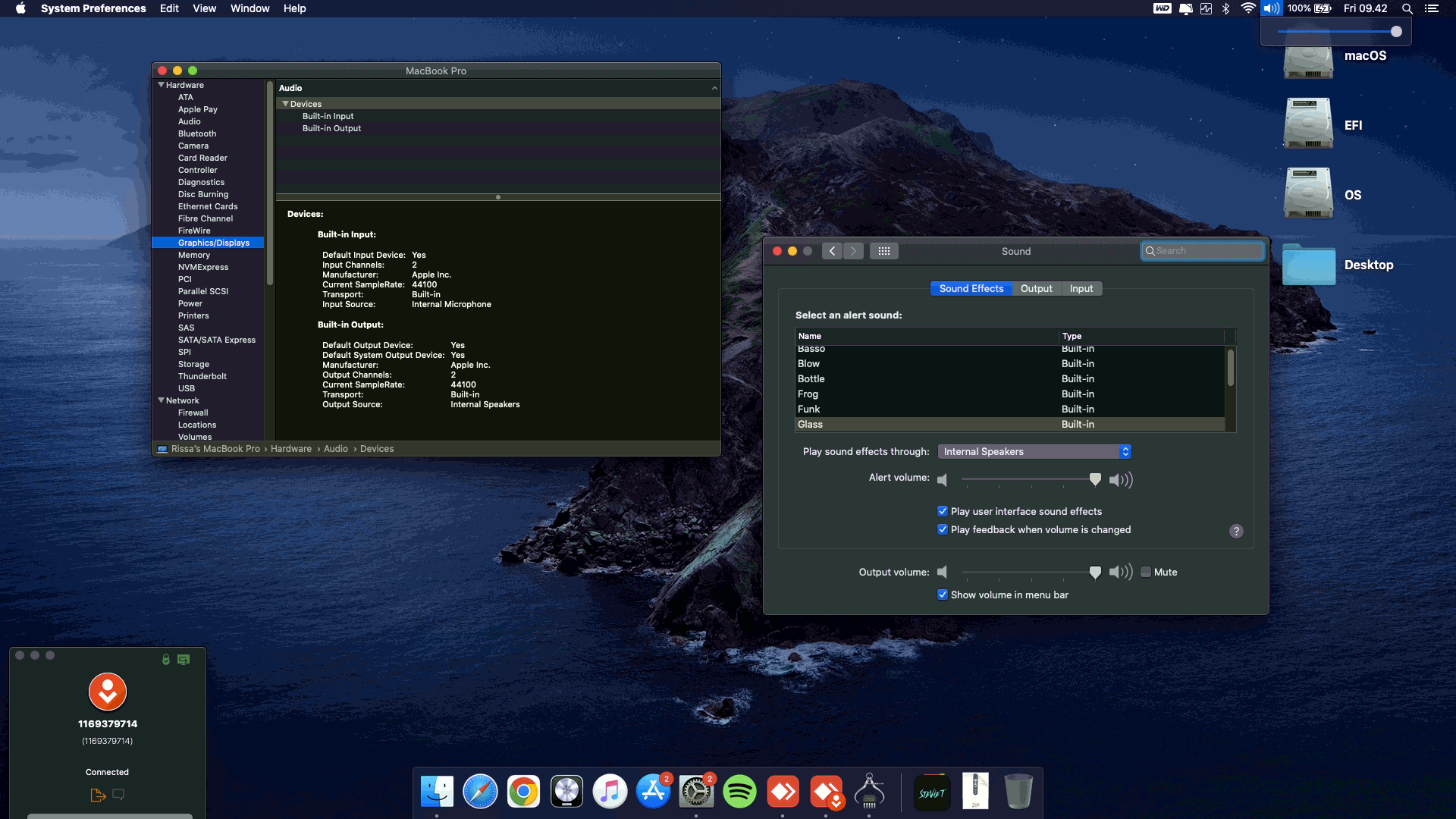Open Finder from the Dock

tap(437, 792)
